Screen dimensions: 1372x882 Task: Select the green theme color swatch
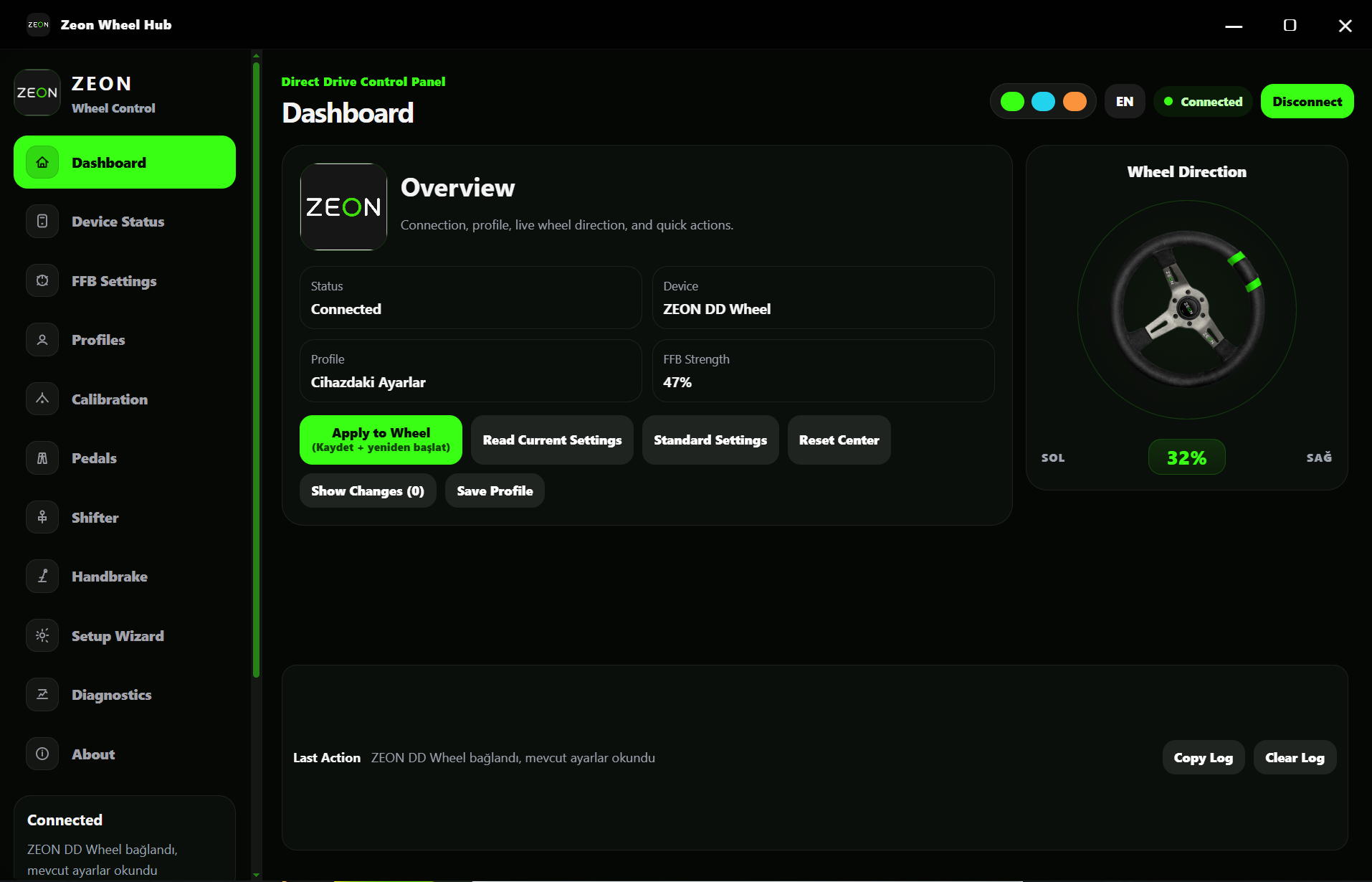(x=1012, y=102)
